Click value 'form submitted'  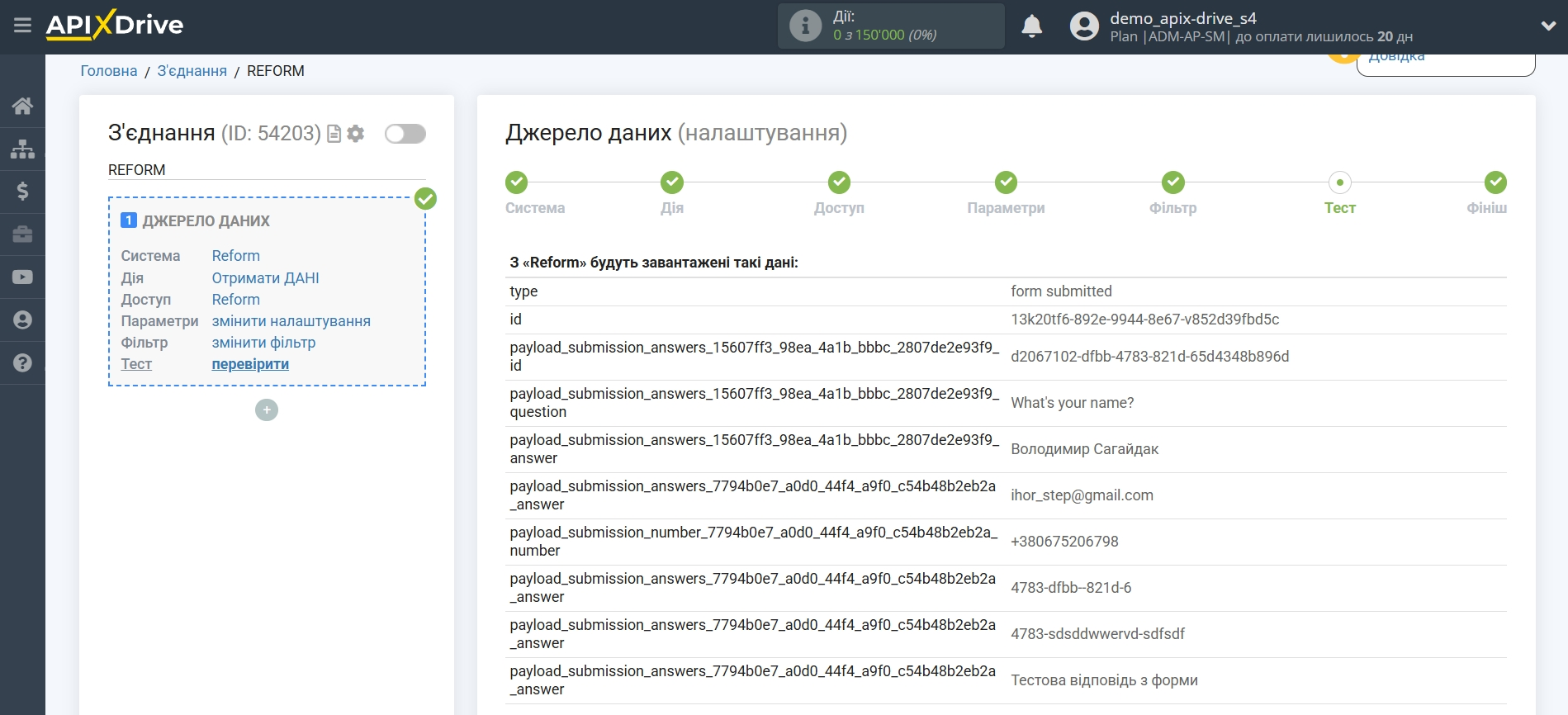coord(1062,291)
